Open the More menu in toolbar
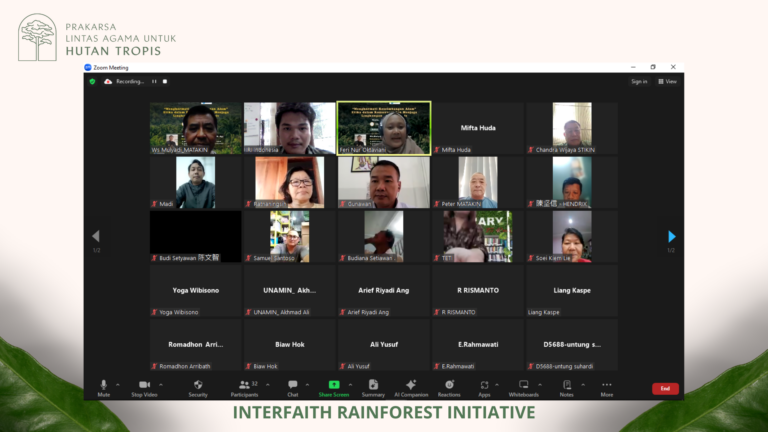The height and width of the screenshot is (432, 768). pos(606,386)
